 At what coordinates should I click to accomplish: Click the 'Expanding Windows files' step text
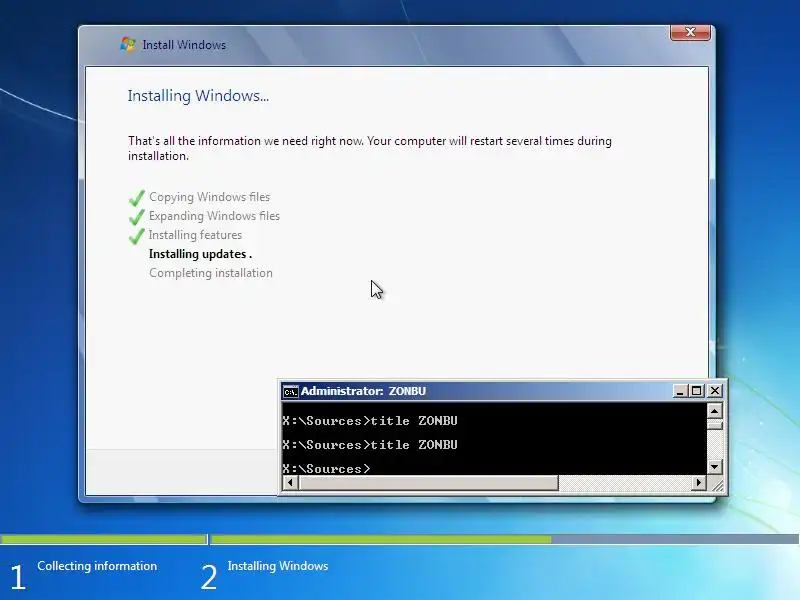(x=214, y=216)
